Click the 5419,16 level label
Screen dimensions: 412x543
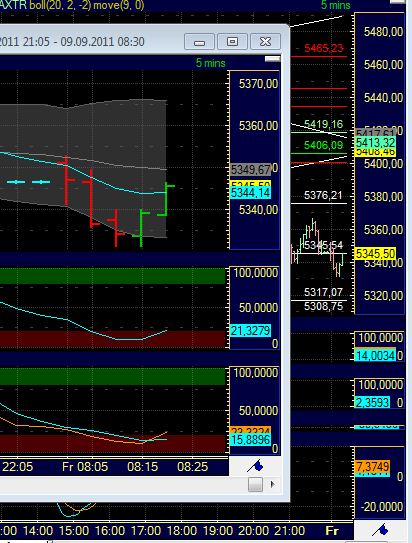pos(323,124)
